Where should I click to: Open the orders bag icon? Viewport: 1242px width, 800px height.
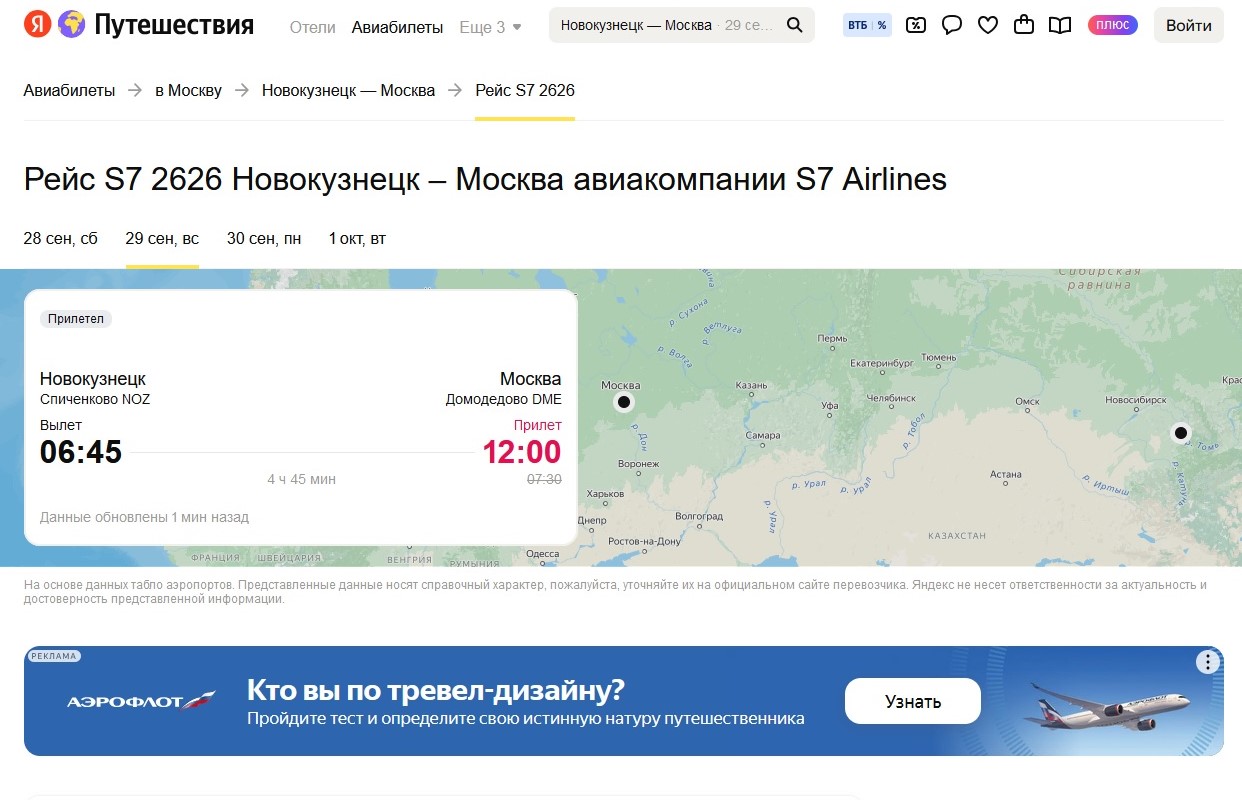coord(1024,26)
